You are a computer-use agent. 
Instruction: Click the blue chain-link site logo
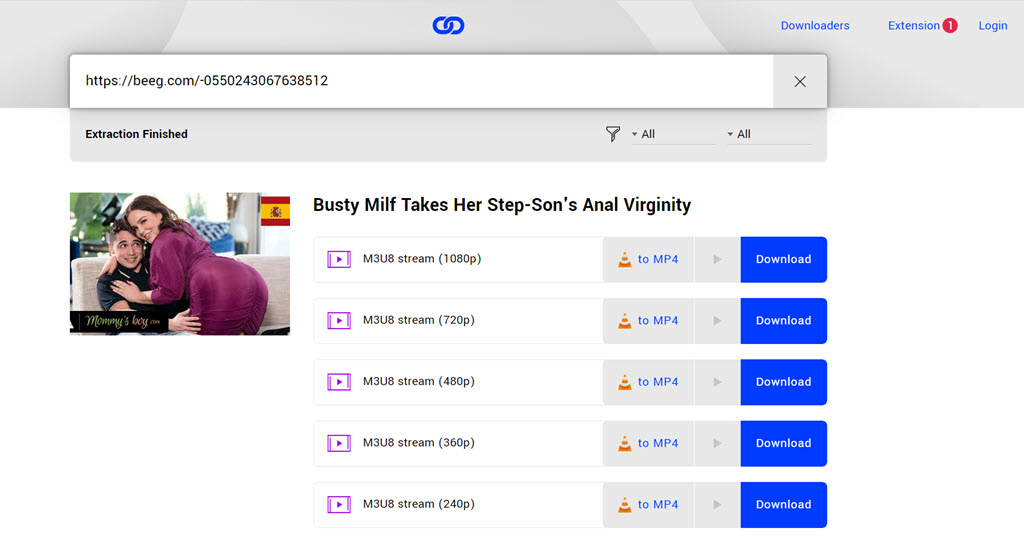coord(448,25)
